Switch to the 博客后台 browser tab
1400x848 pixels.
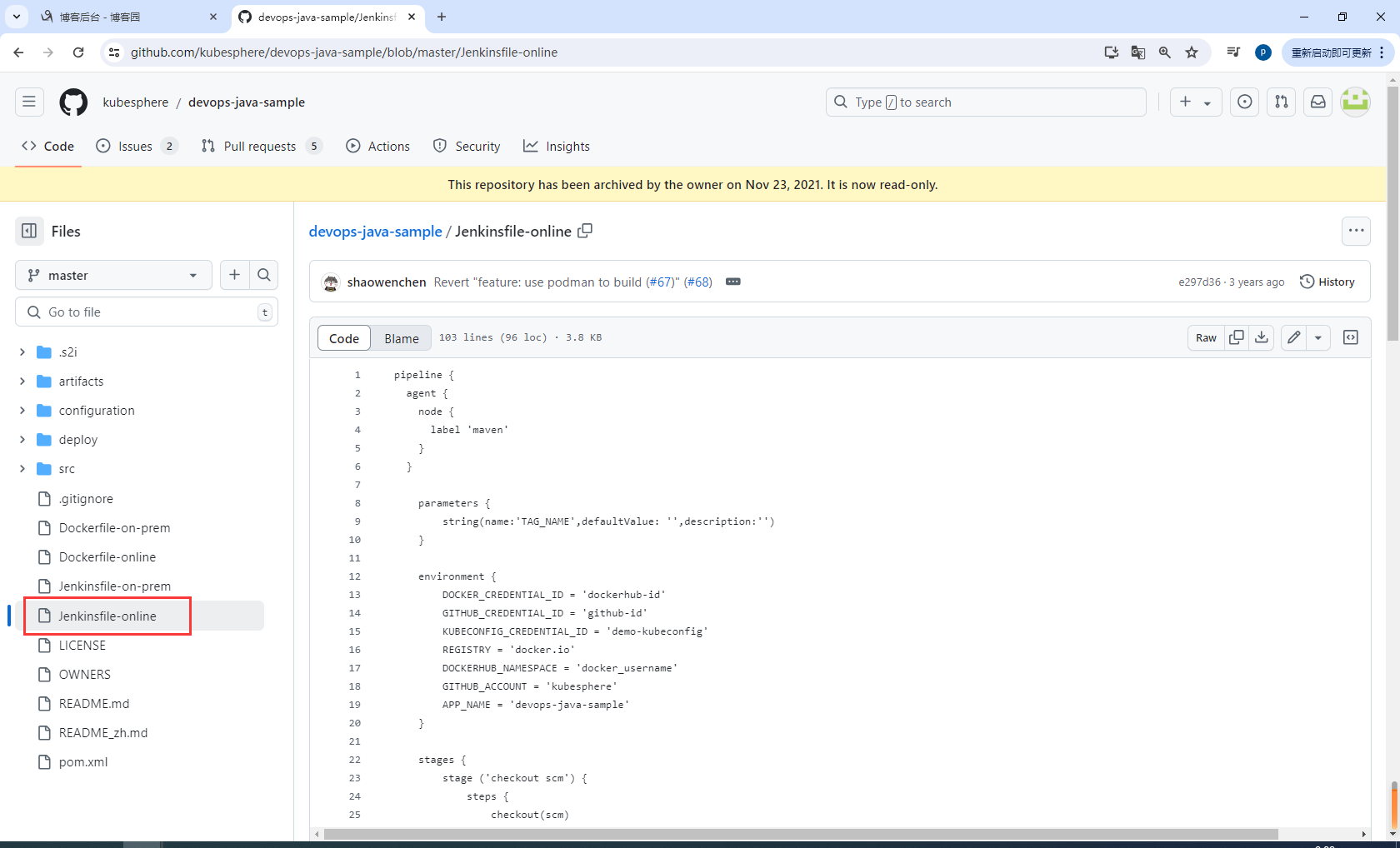(x=129, y=17)
